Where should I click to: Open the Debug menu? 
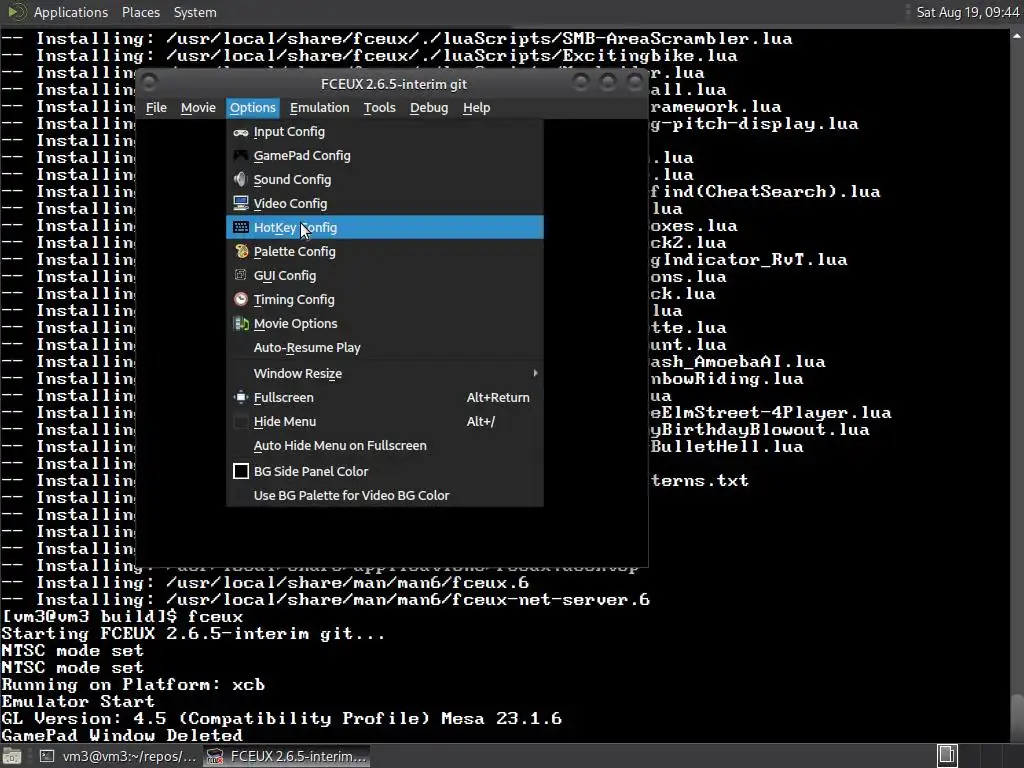(429, 108)
